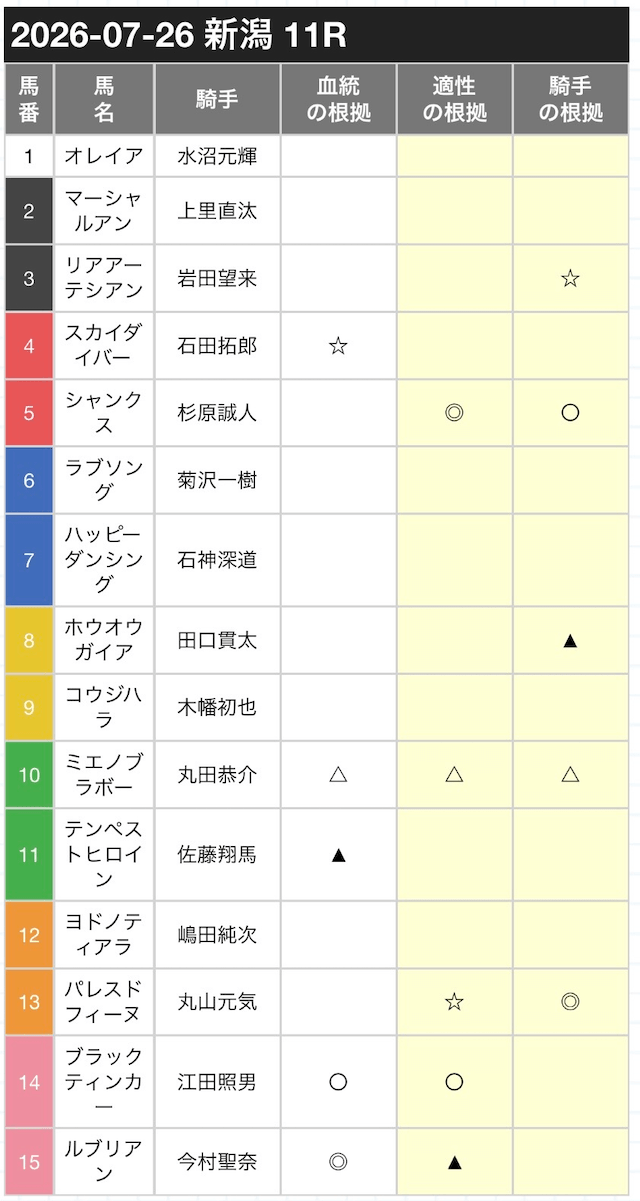This screenshot has height=1201, width=640.
Task: Click the black triangle in ホウオウガイア jockey column
Action: coord(570,640)
